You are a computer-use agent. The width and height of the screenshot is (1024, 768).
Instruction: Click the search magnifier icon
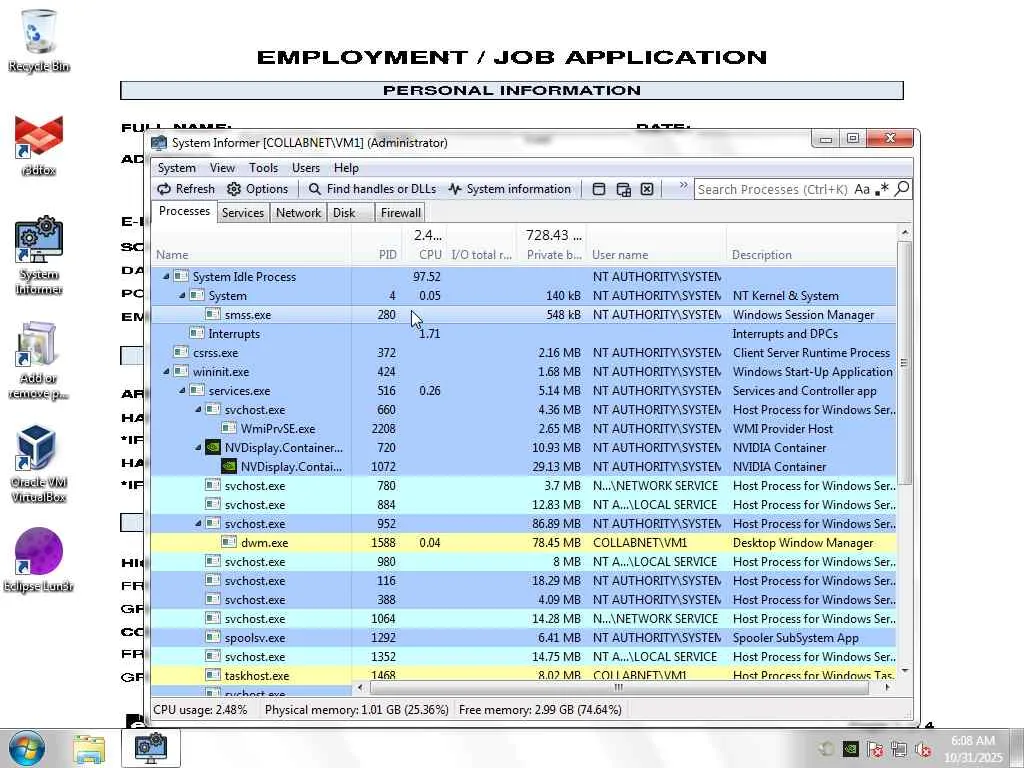point(902,189)
